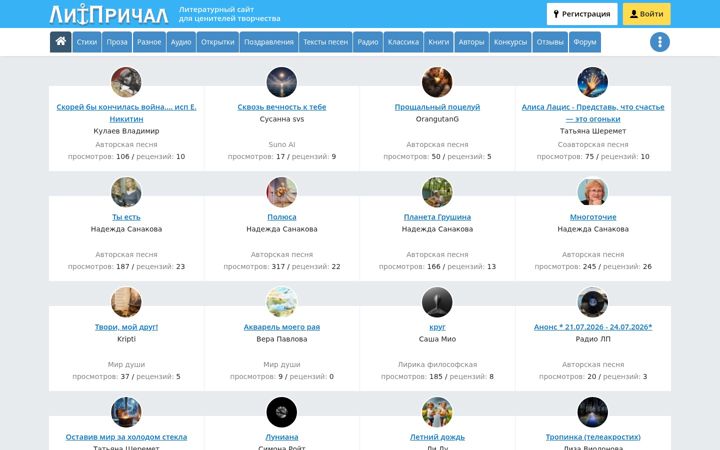The height and width of the screenshot is (450, 720).
Task: Click the Регистрация button
Action: (582, 14)
